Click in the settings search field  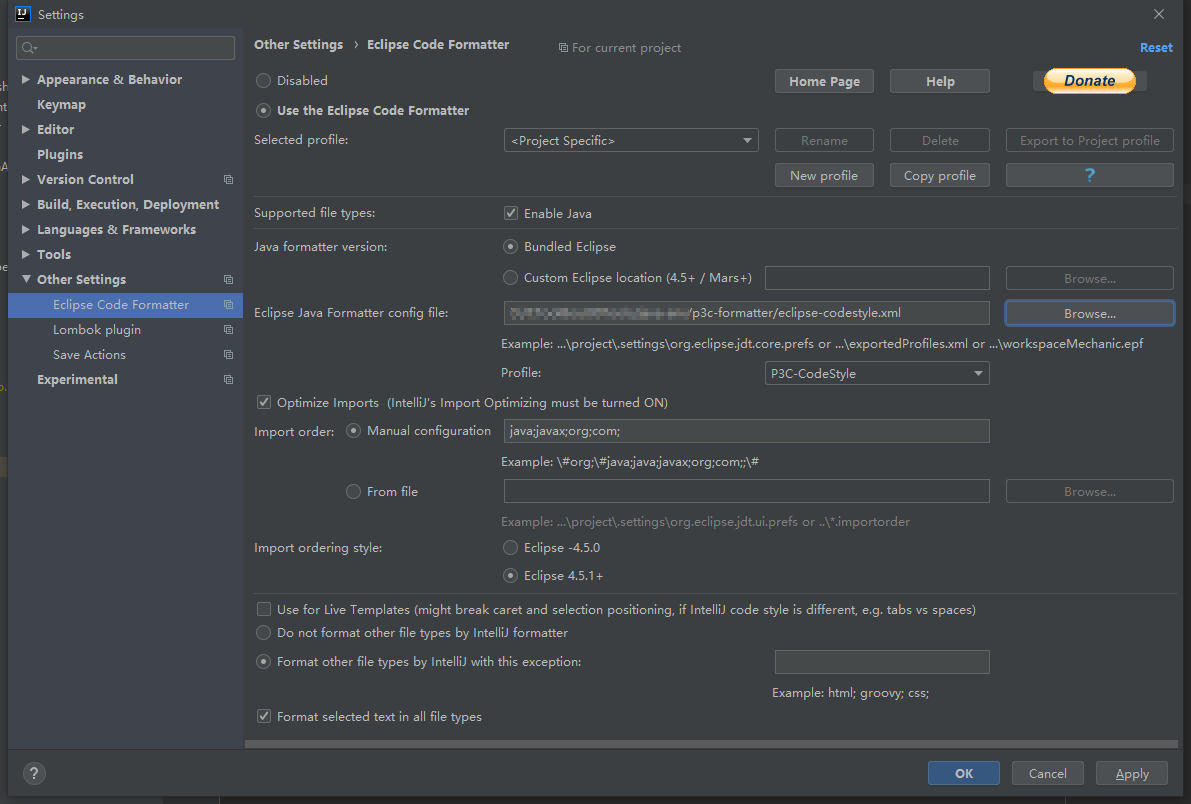125,48
